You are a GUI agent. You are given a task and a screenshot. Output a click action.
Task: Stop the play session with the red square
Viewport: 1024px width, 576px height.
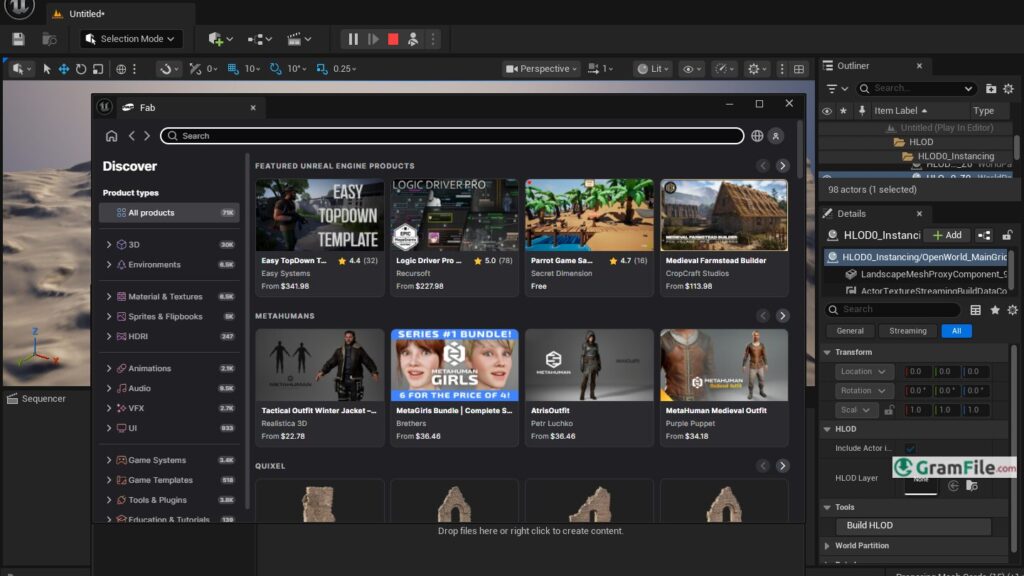click(x=393, y=39)
